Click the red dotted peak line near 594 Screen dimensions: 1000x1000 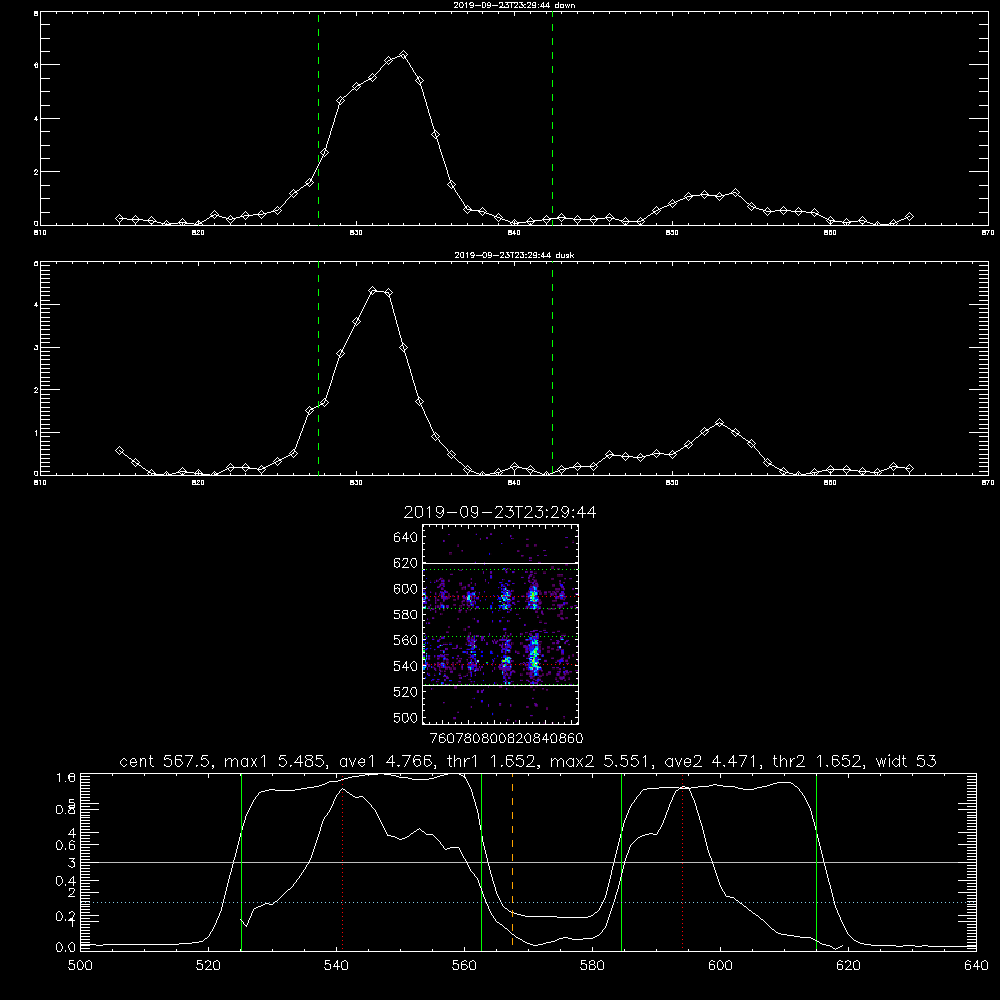[x=682, y=861]
